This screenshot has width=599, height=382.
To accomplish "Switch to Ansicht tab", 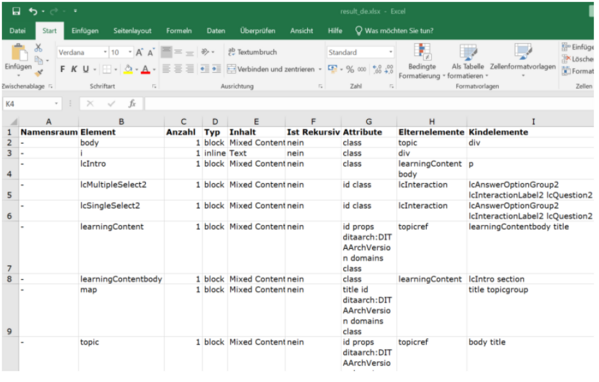I will (x=301, y=31).
